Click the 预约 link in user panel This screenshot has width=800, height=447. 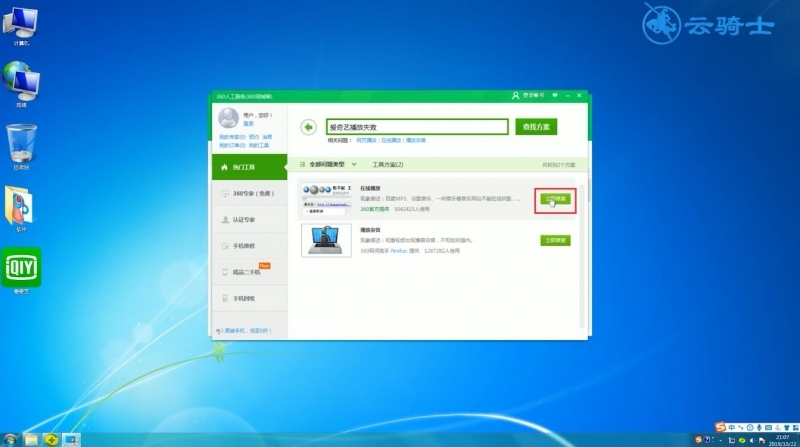254,137
